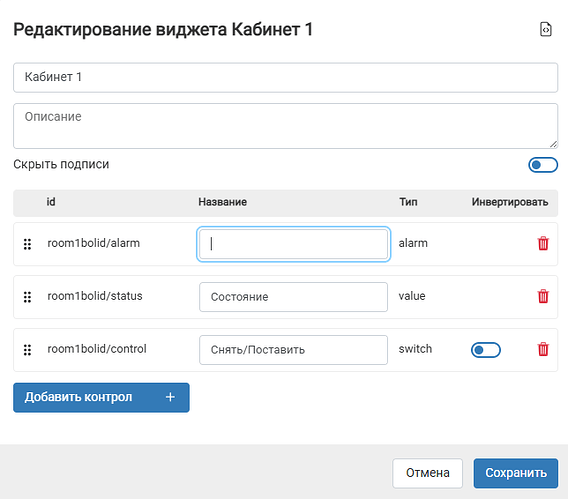Click the 'Отмена' button
The width and height of the screenshot is (568, 499).
(x=427, y=473)
